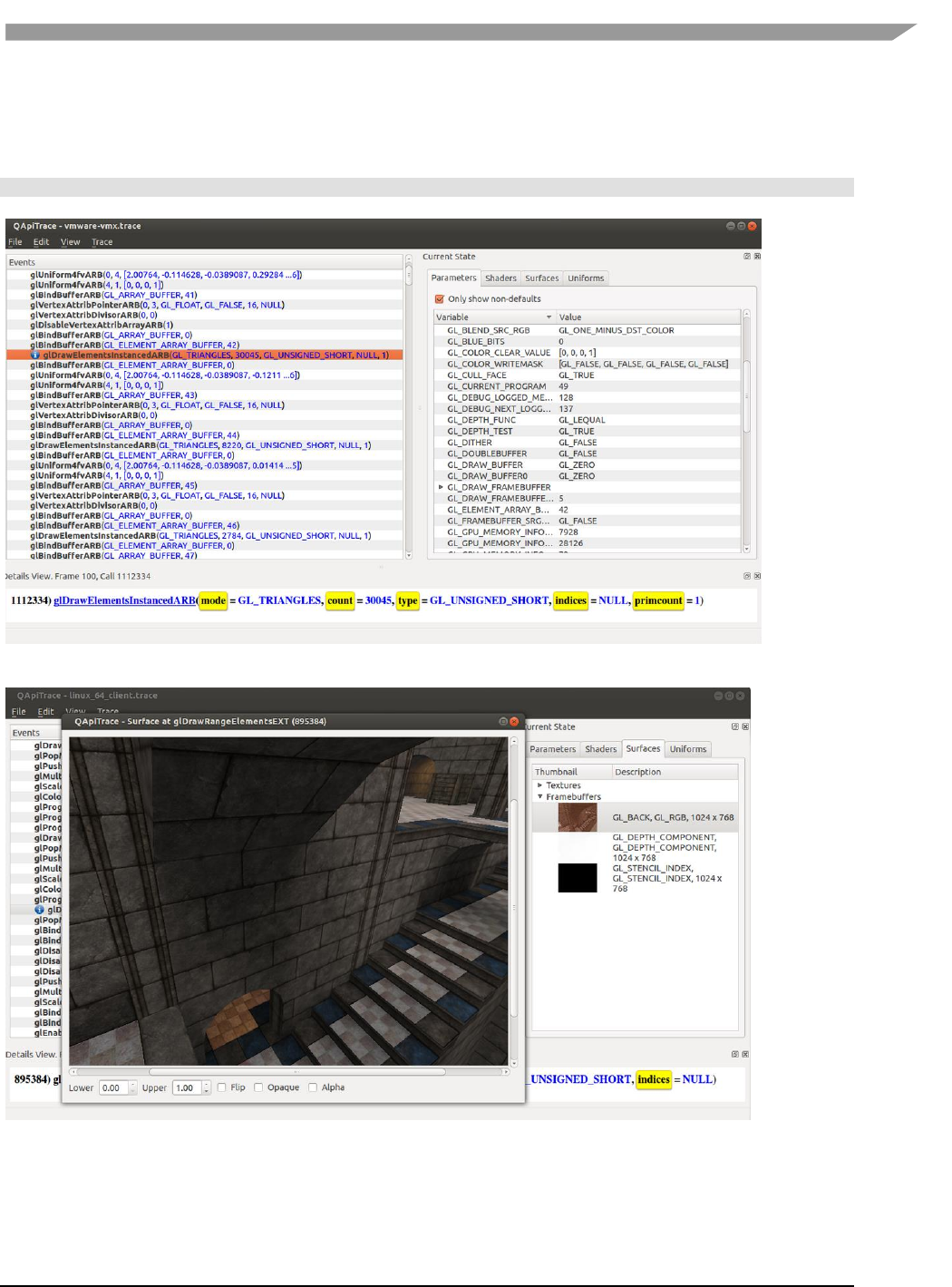Select the GL_COLOR_WRITEMASK parameter row
This screenshot has height=1287, width=952.
[588, 364]
